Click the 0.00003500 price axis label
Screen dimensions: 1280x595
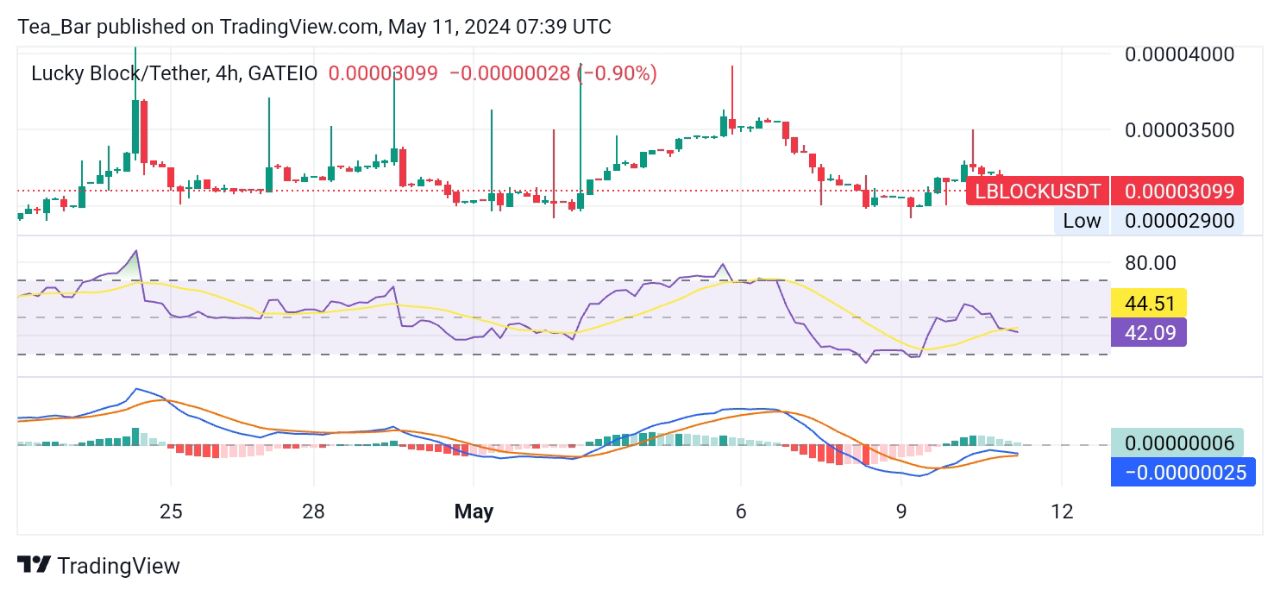point(1179,130)
